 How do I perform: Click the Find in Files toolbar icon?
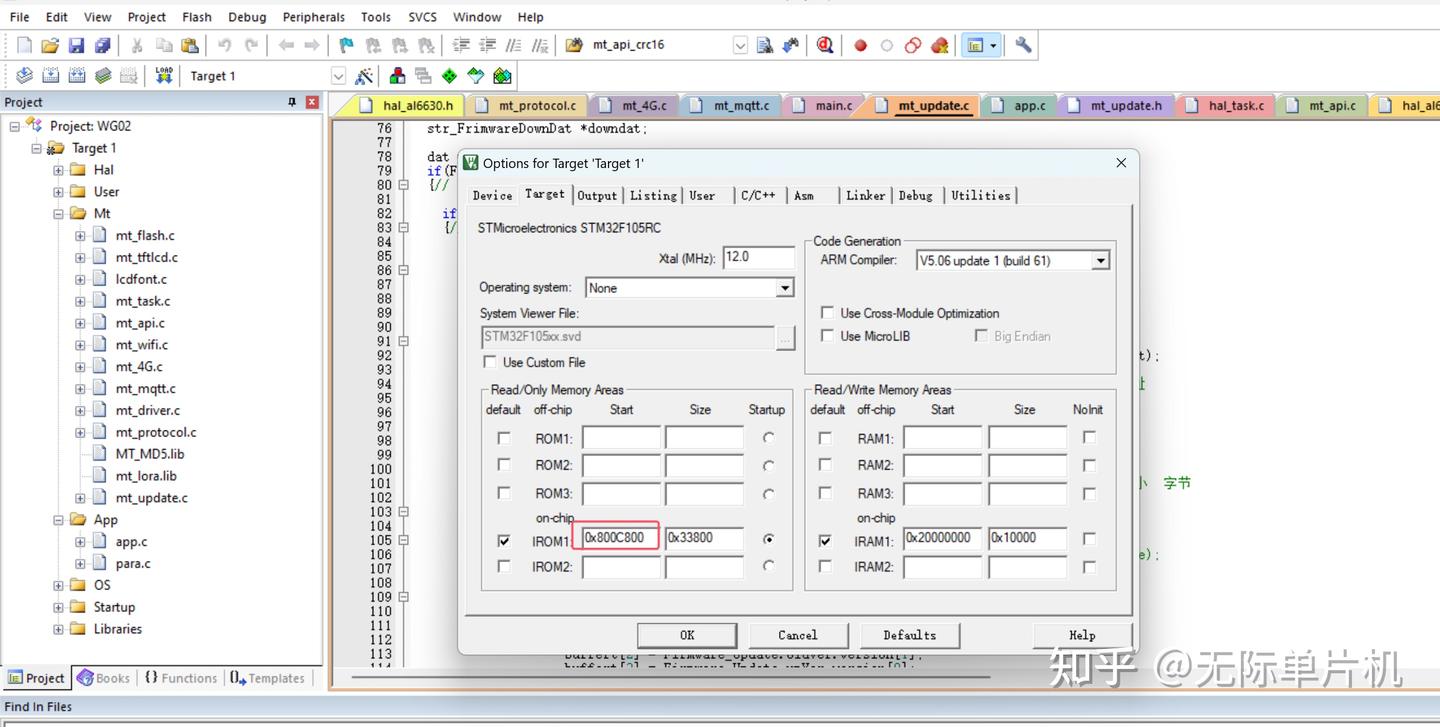click(x=764, y=45)
